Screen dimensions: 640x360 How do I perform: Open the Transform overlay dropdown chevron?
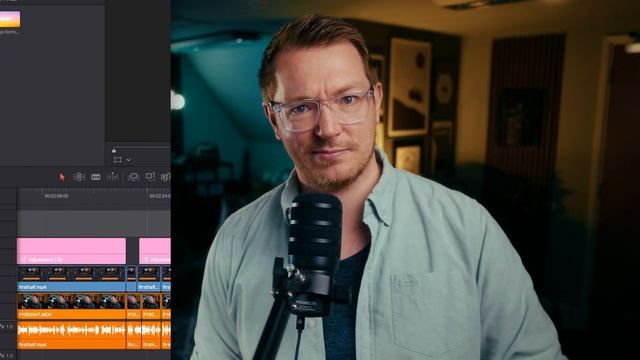(x=128, y=160)
